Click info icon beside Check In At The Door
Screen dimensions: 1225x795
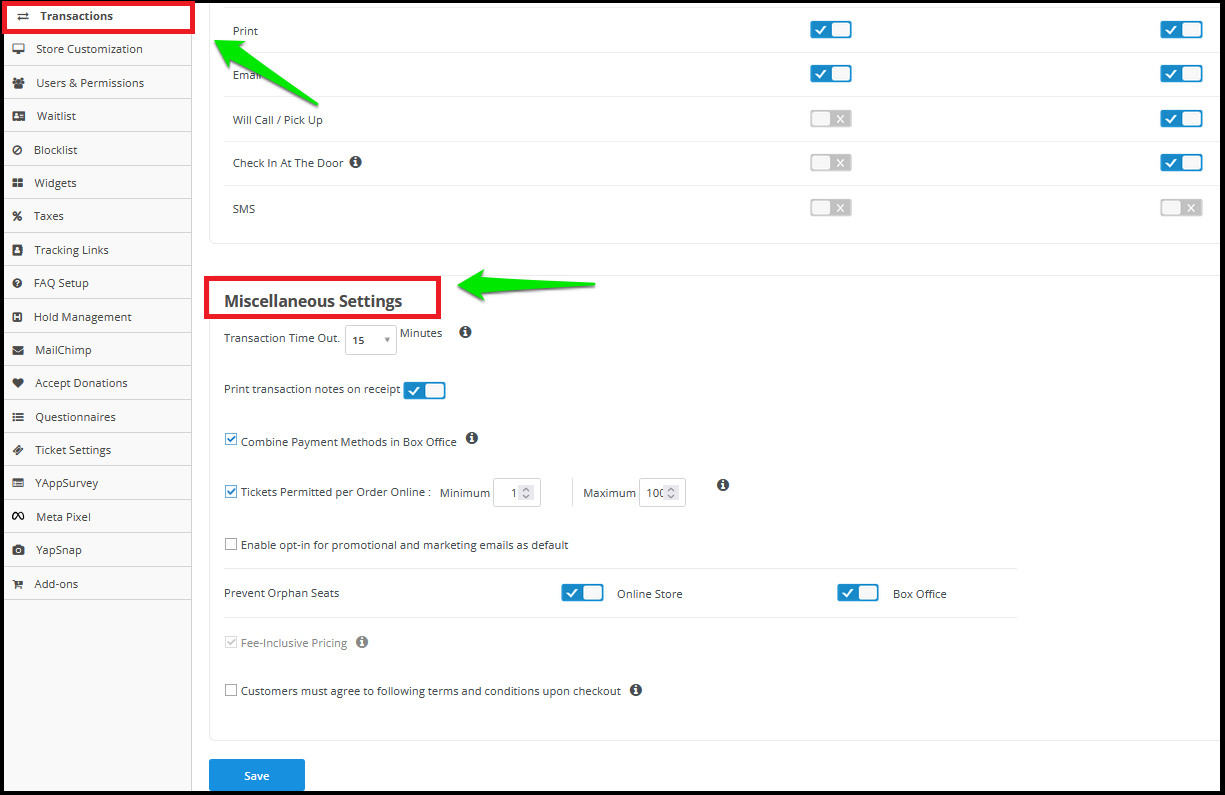(x=355, y=162)
